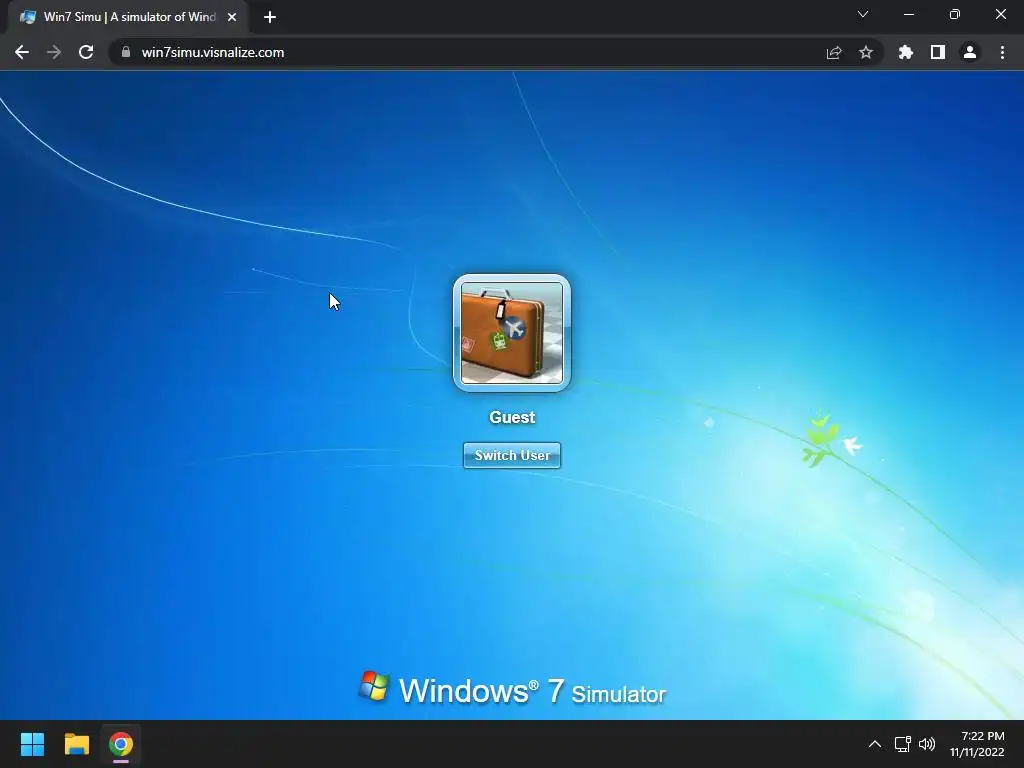Click the Switch User button
This screenshot has width=1024, height=768.
click(512, 455)
